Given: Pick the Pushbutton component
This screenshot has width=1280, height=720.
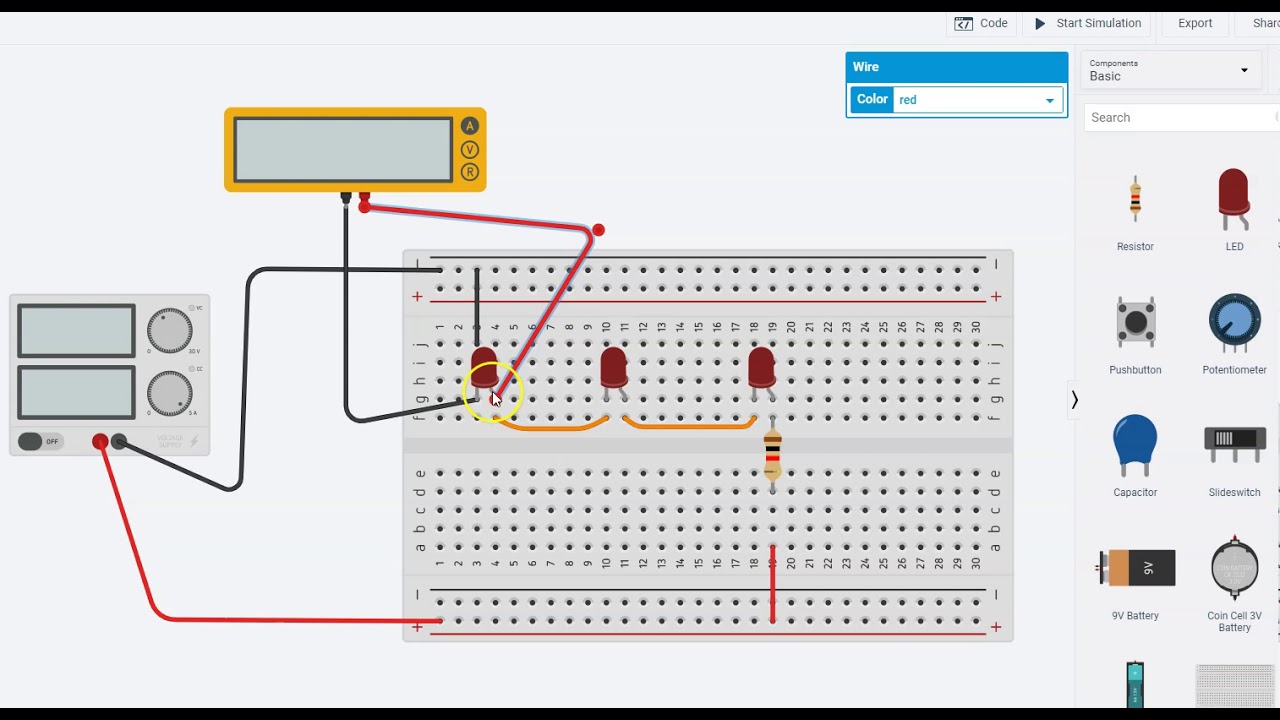Looking at the screenshot, I should [1135, 335].
